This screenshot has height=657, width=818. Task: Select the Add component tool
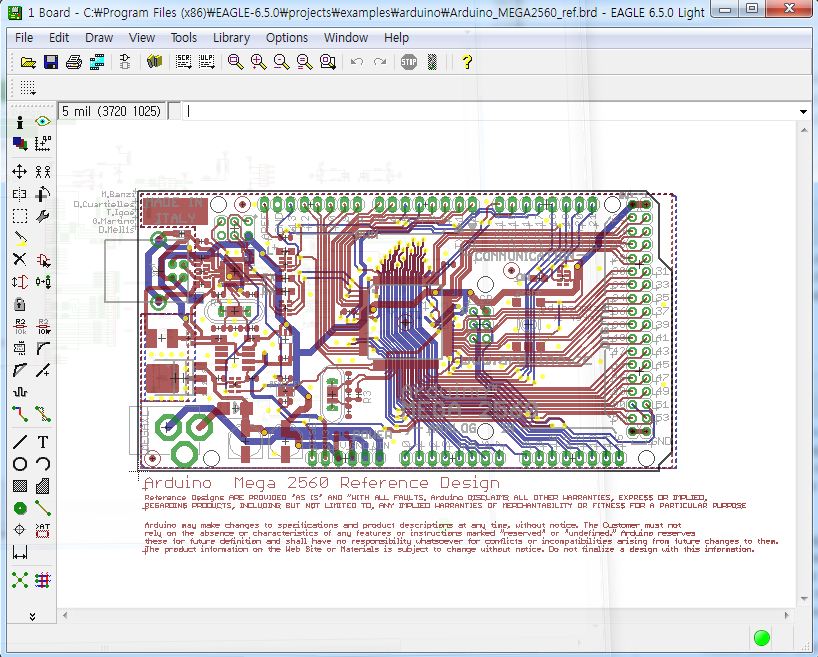[x=43, y=259]
